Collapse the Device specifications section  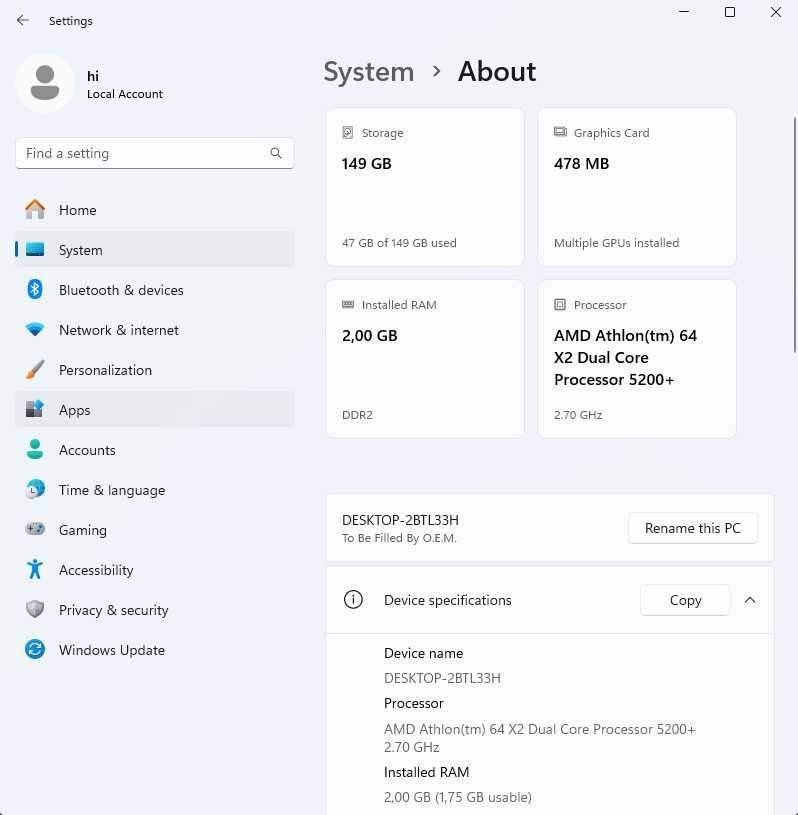750,600
